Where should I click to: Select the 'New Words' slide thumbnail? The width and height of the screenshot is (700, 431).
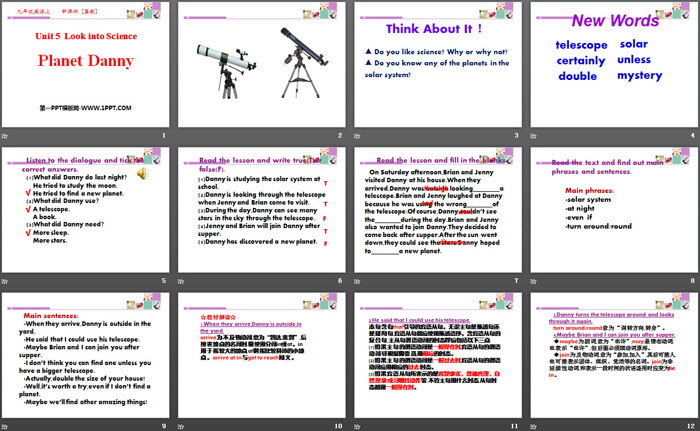tap(614, 64)
